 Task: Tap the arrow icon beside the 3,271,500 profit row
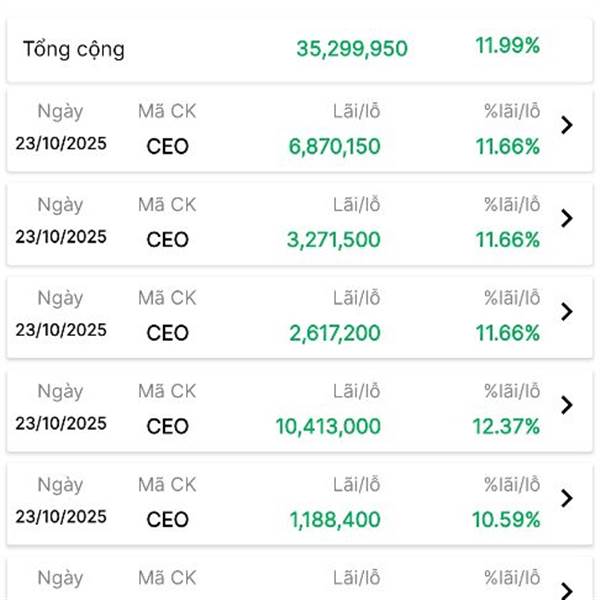pos(566,218)
